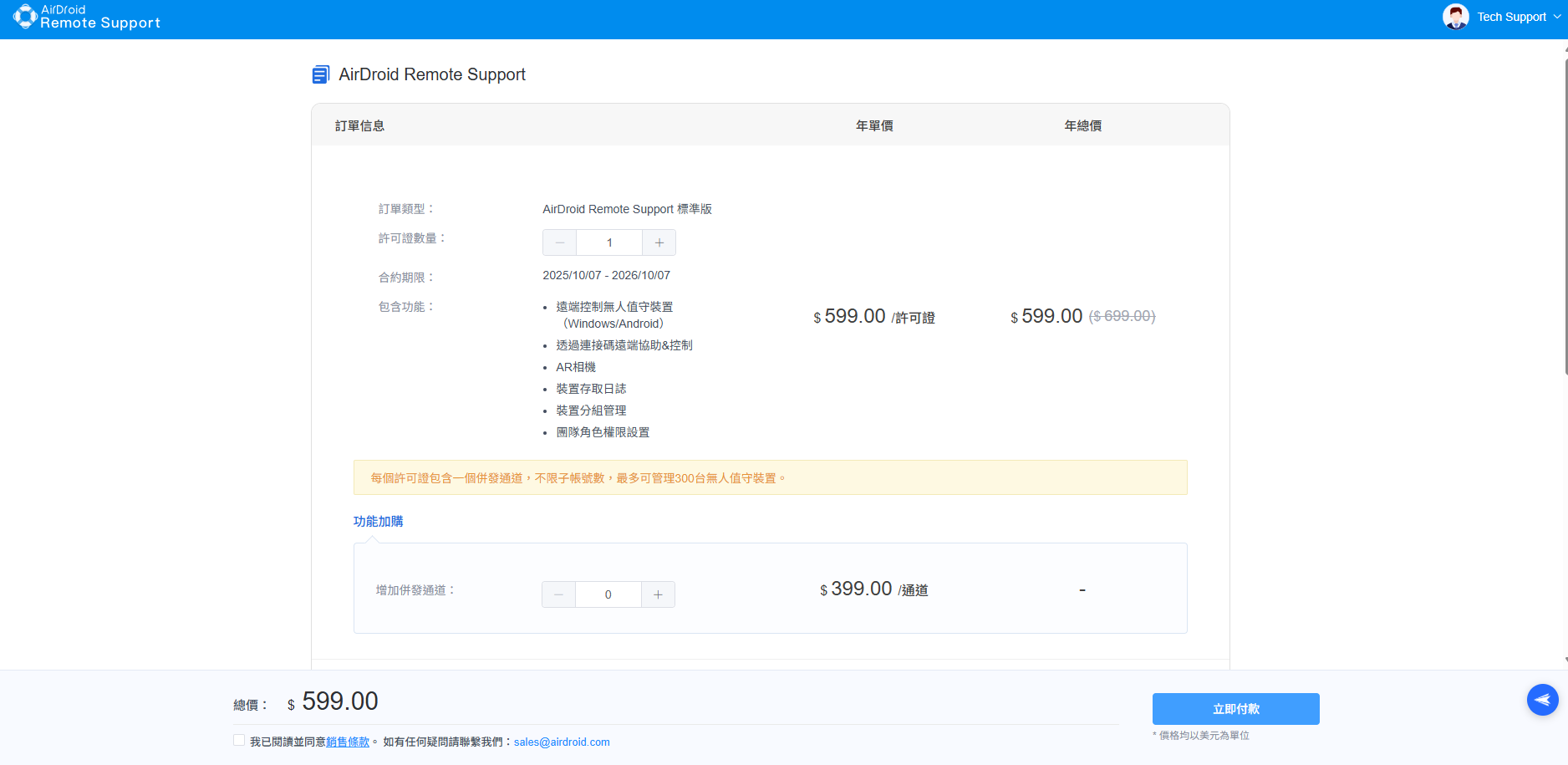Viewport: 1568px width, 765px height.
Task: Click the strikethrough $699.00 original price
Action: [x=1122, y=316]
